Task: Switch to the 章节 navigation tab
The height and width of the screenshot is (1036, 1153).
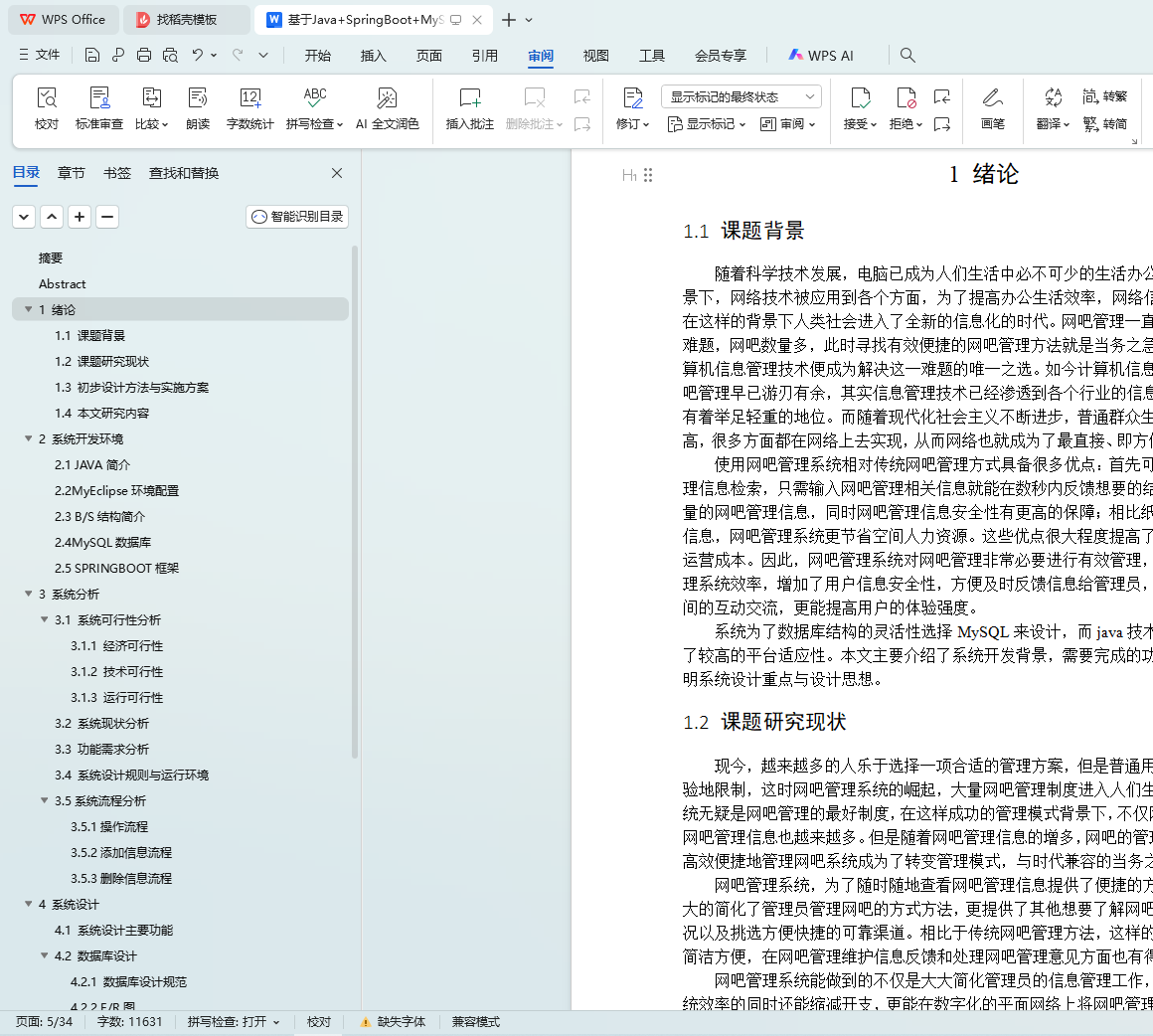Action: click(72, 173)
